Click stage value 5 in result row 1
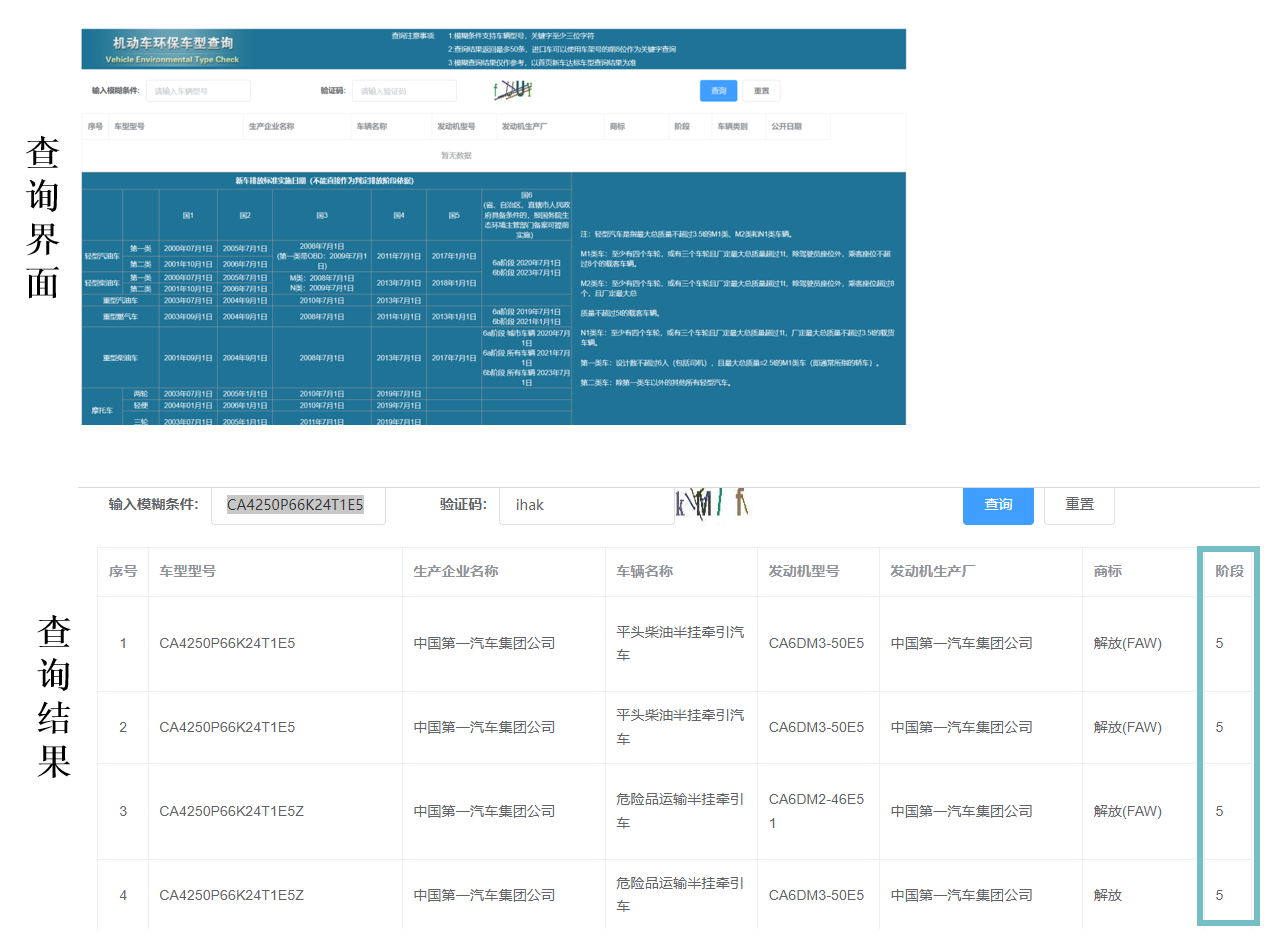The height and width of the screenshot is (938, 1269). pyautogui.click(x=1219, y=643)
